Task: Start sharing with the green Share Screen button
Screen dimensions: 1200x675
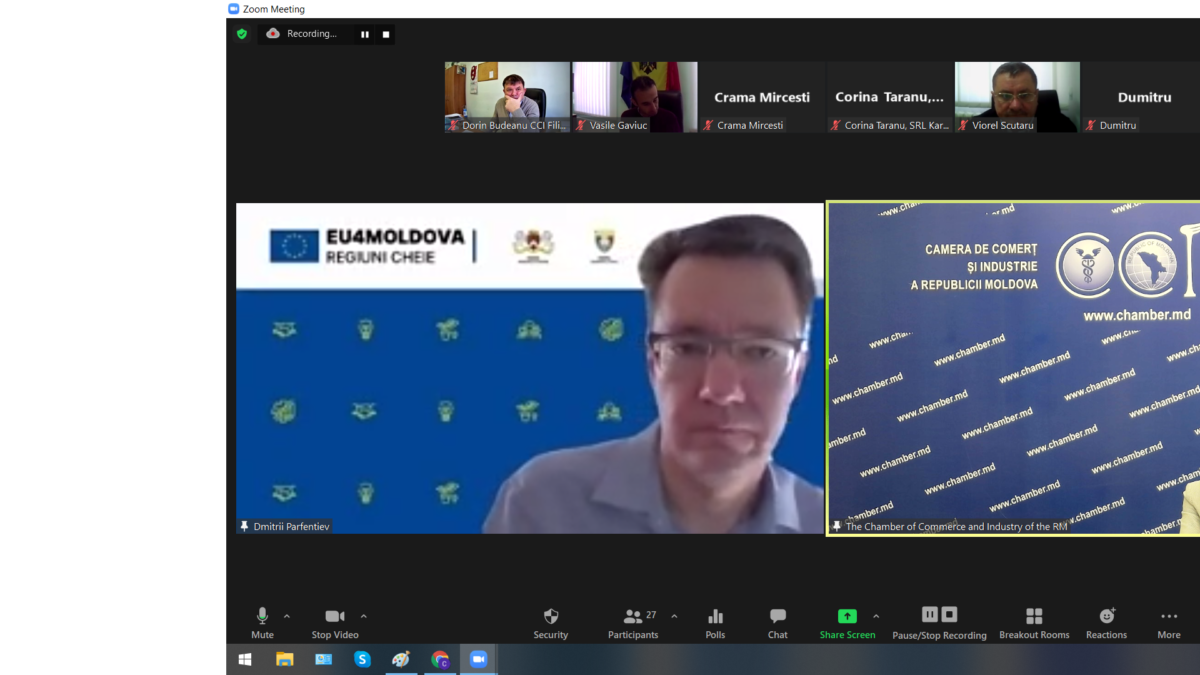Action: [847, 622]
